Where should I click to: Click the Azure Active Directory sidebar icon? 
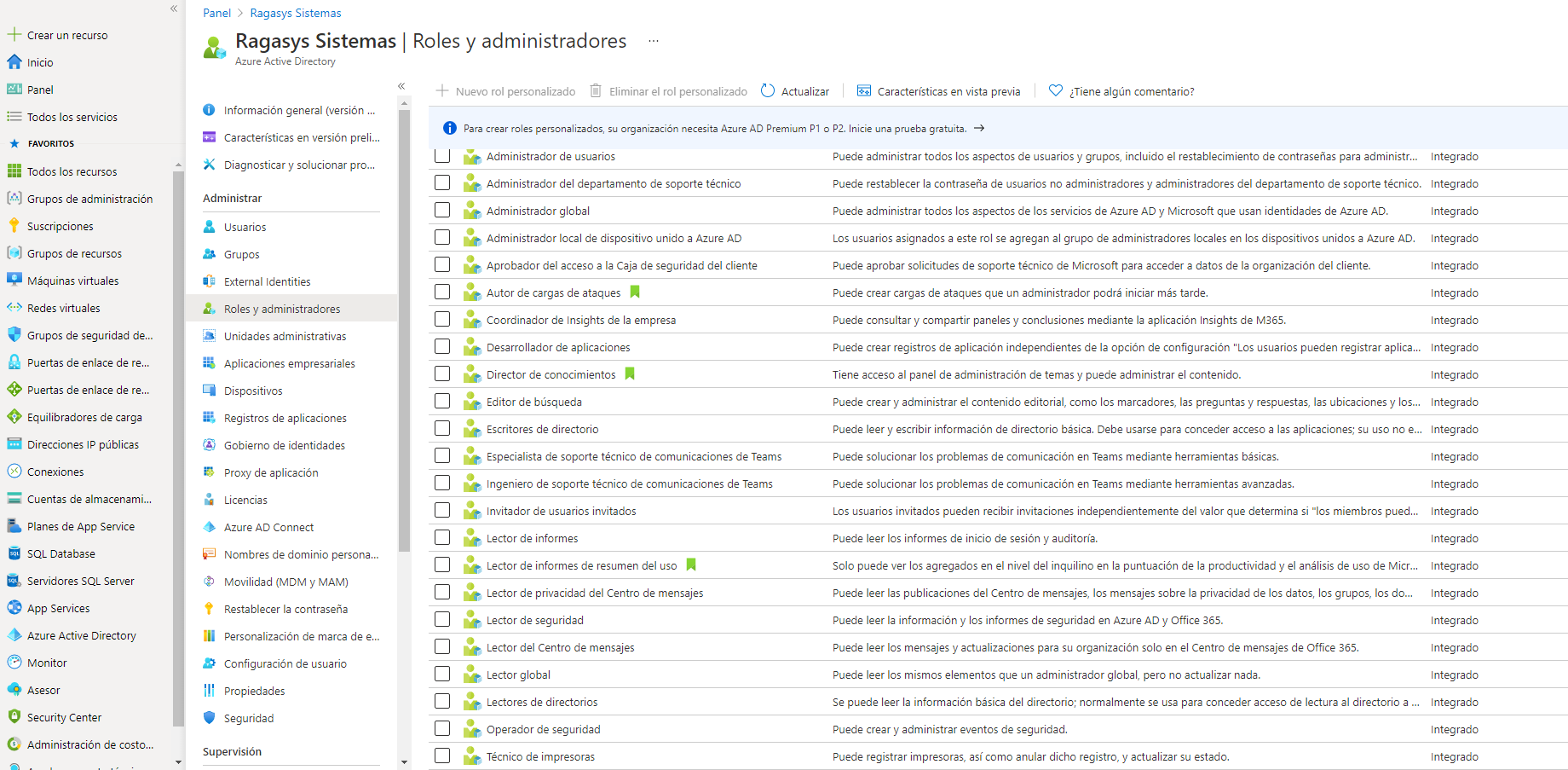click(x=14, y=635)
